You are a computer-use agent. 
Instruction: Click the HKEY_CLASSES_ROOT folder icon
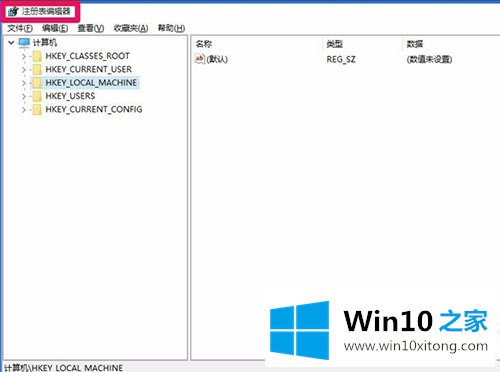click(37, 56)
